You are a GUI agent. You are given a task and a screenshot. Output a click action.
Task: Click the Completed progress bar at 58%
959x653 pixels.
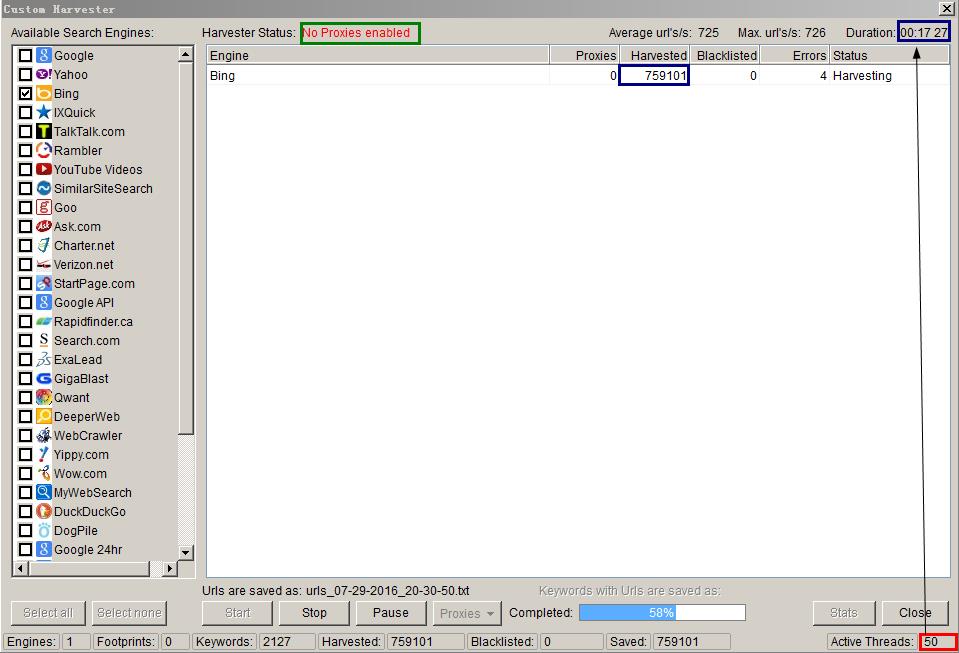click(662, 613)
